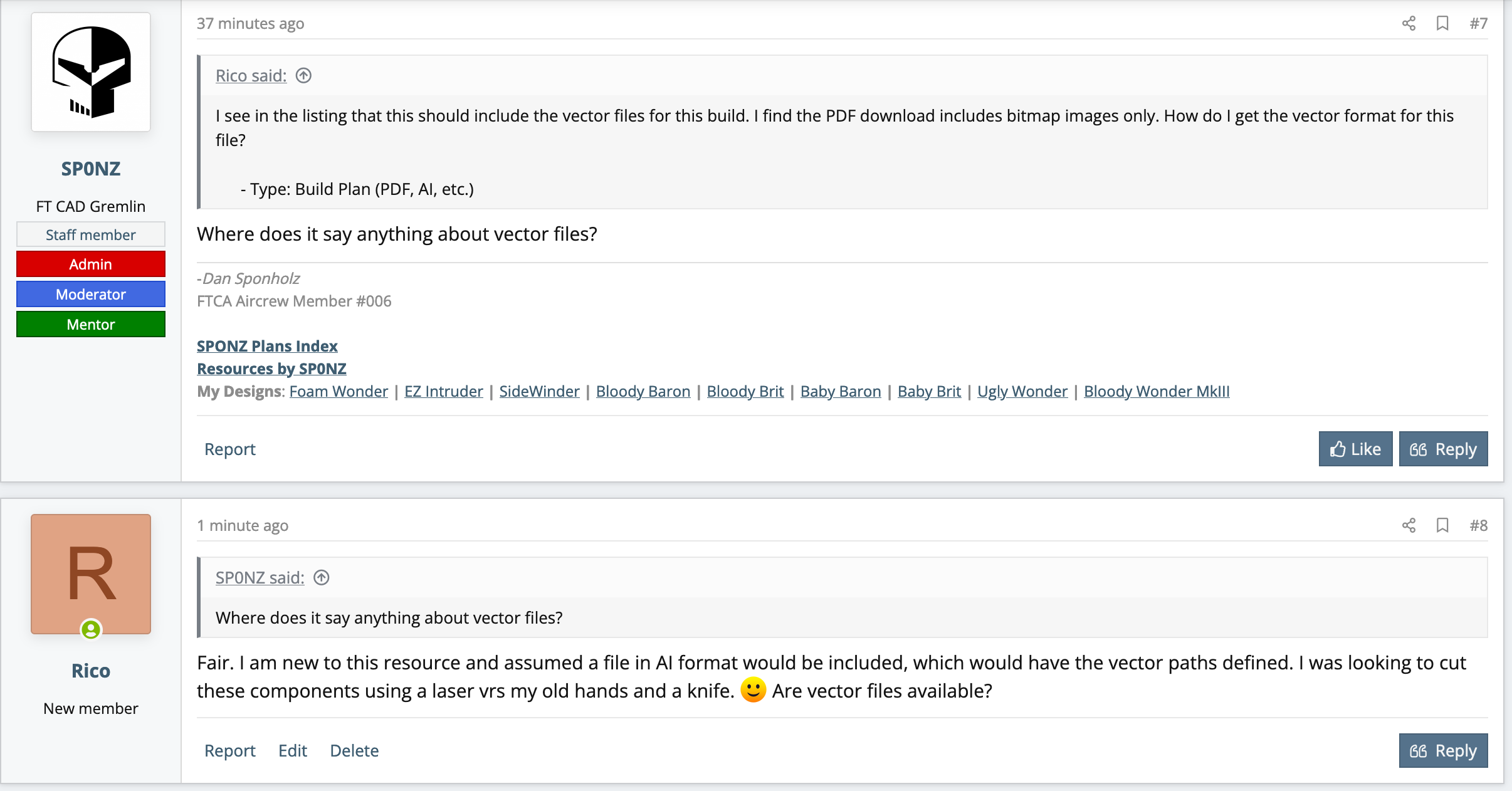The image size is (1512, 791).
Task: Jump to Rico's original quoted post arrow
Action: pos(303,76)
